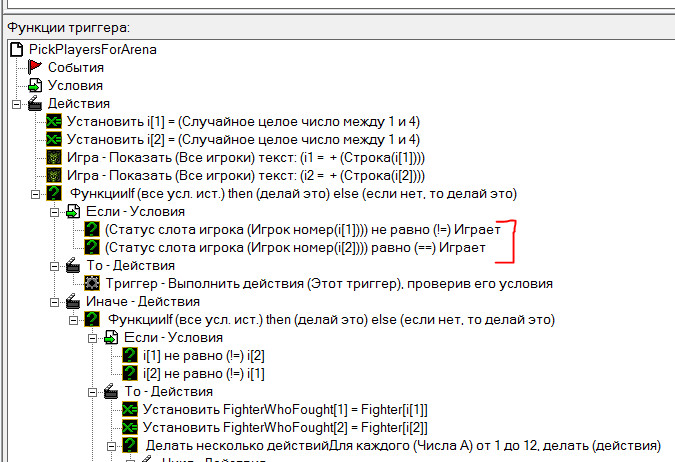Select the nested ФункцииIf (все усл. ист.) row
This screenshot has height=462, width=675.
331,319
